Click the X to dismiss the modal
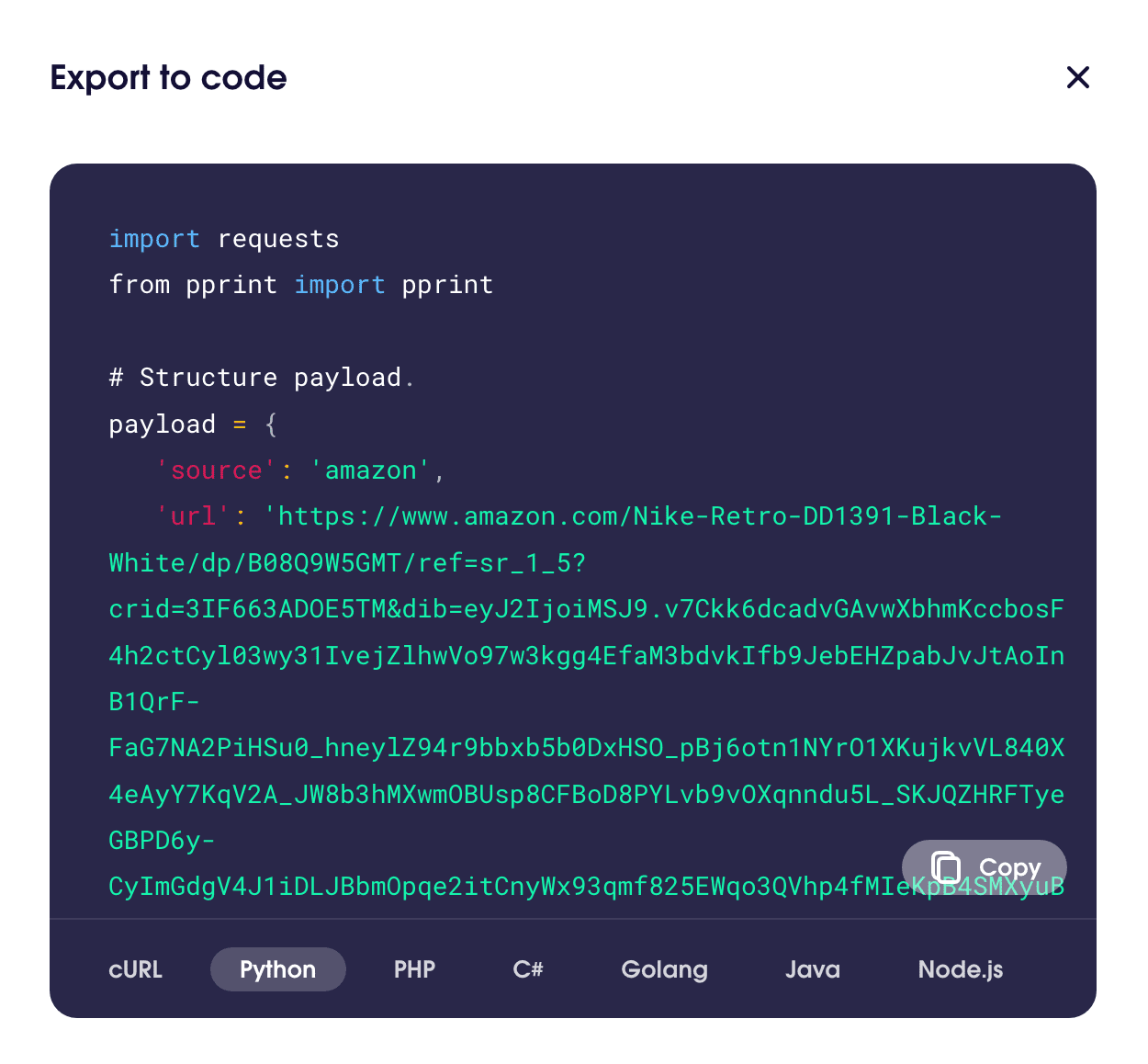 coord(1077,78)
